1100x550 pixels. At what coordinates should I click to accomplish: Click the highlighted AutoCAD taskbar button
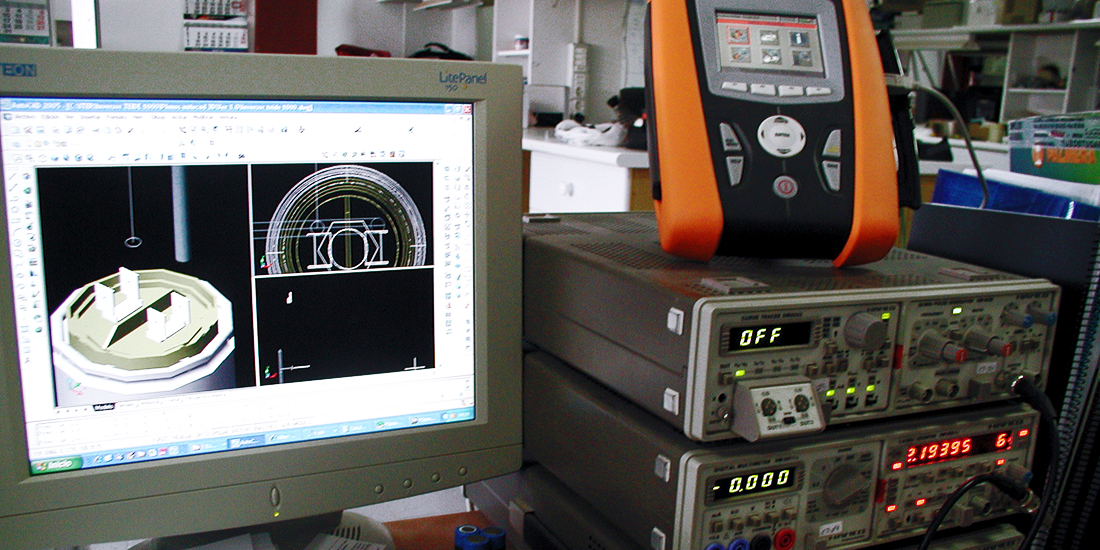point(245,443)
